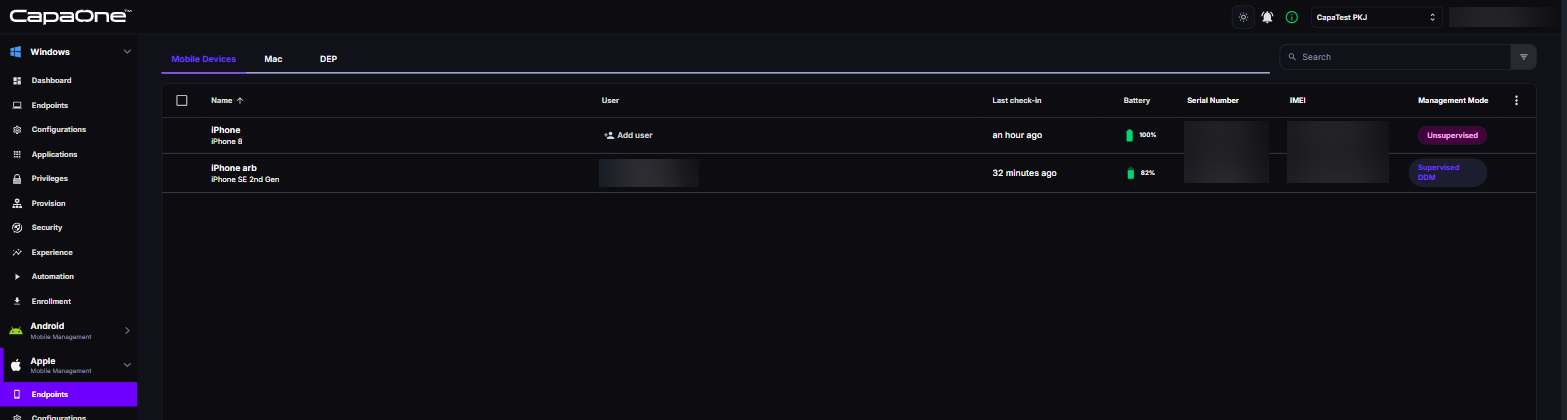Collapse the Windows section chevron
This screenshot has height=420, width=1567.
127,51
